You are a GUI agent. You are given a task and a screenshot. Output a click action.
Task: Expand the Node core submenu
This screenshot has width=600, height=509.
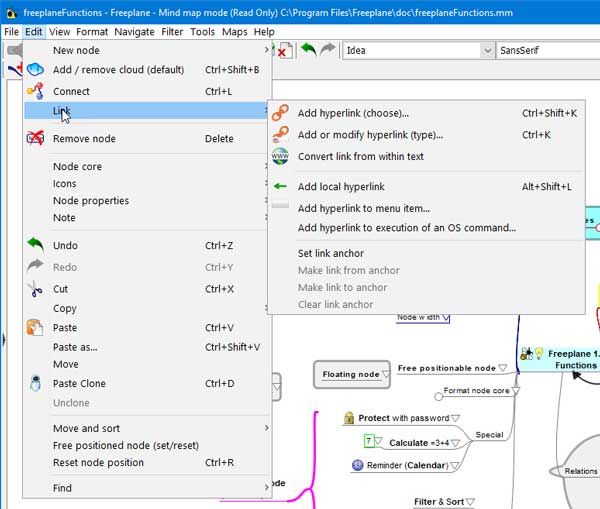pos(147,166)
